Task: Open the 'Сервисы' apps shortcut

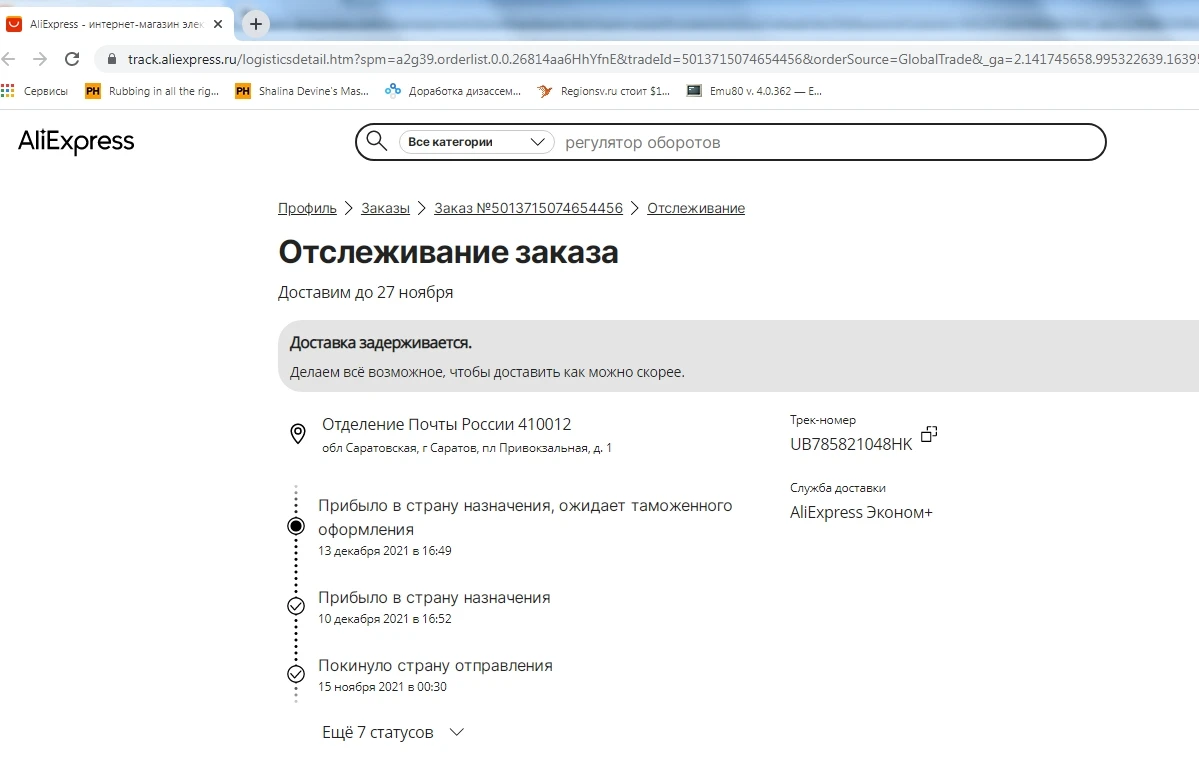Action: [x=35, y=91]
